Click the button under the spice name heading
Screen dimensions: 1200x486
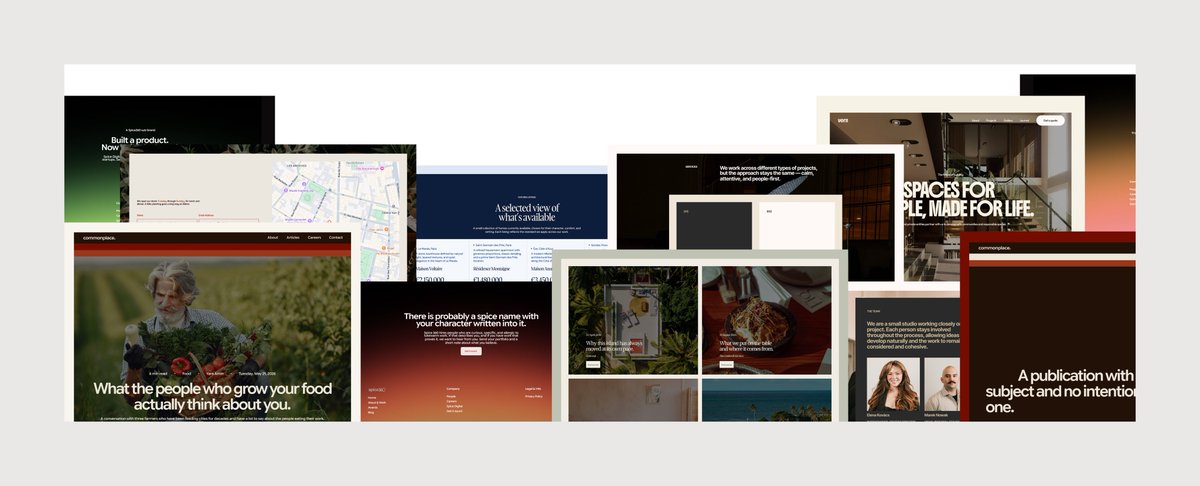pos(470,351)
